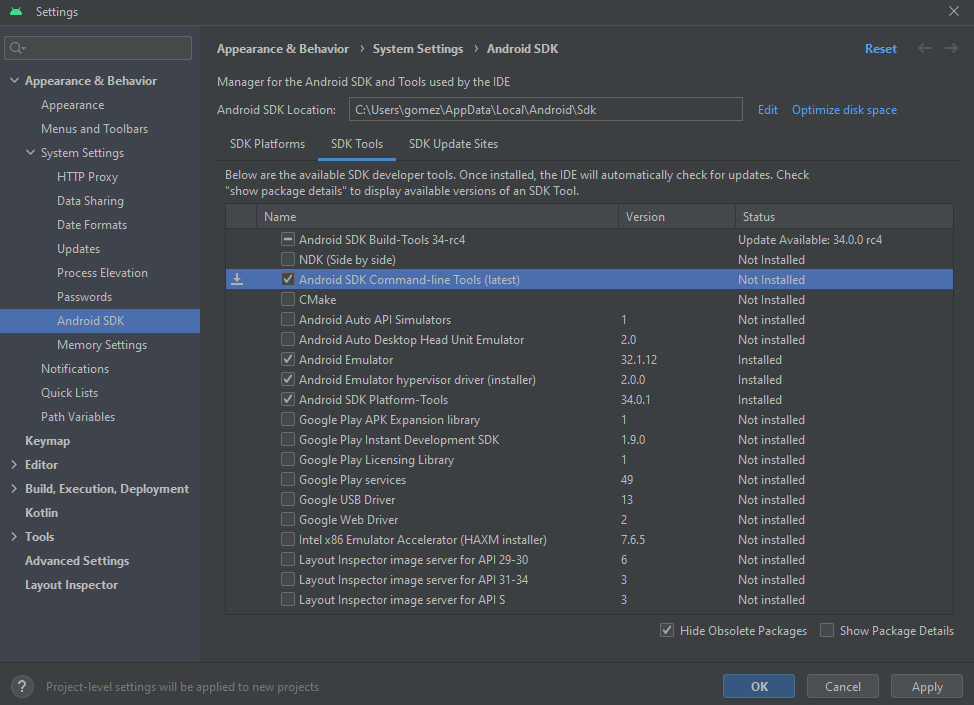The width and height of the screenshot is (974, 705).
Task: Select Path Variables settings
Action: tap(78, 417)
